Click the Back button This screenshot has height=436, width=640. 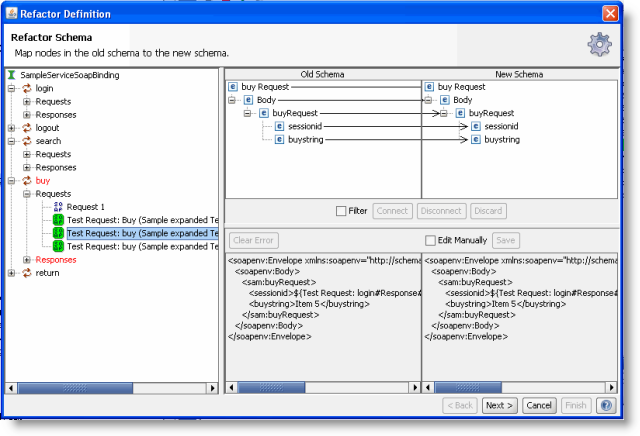(460, 405)
